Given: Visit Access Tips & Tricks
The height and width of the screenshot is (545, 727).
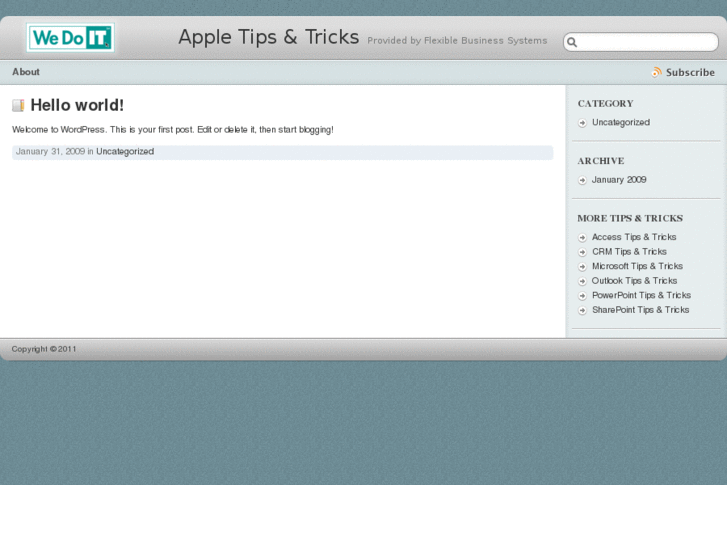Looking at the screenshot, I should pyautogui.click(x=634, y=237).
